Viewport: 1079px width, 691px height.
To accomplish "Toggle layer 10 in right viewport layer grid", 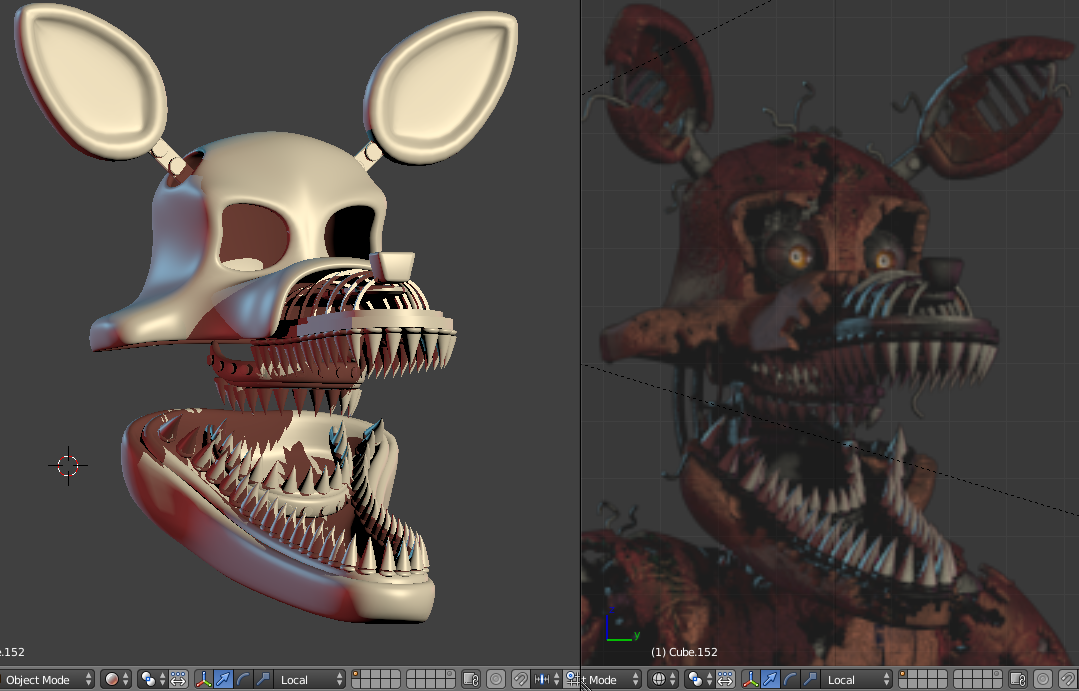I will 996,674.
